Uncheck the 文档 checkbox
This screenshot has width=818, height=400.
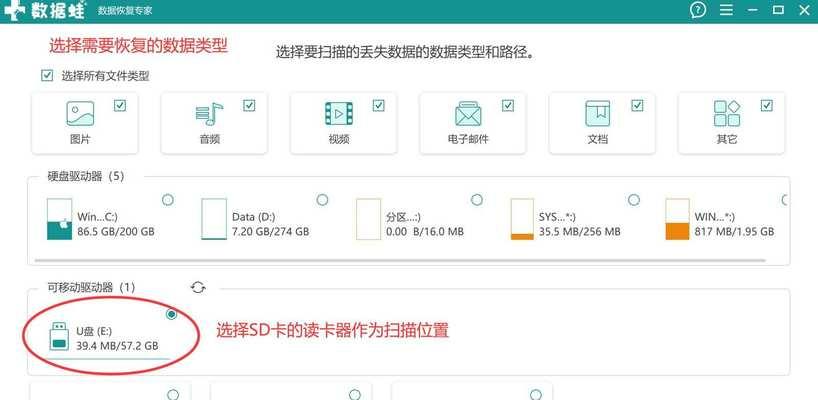tap(637, 106)
